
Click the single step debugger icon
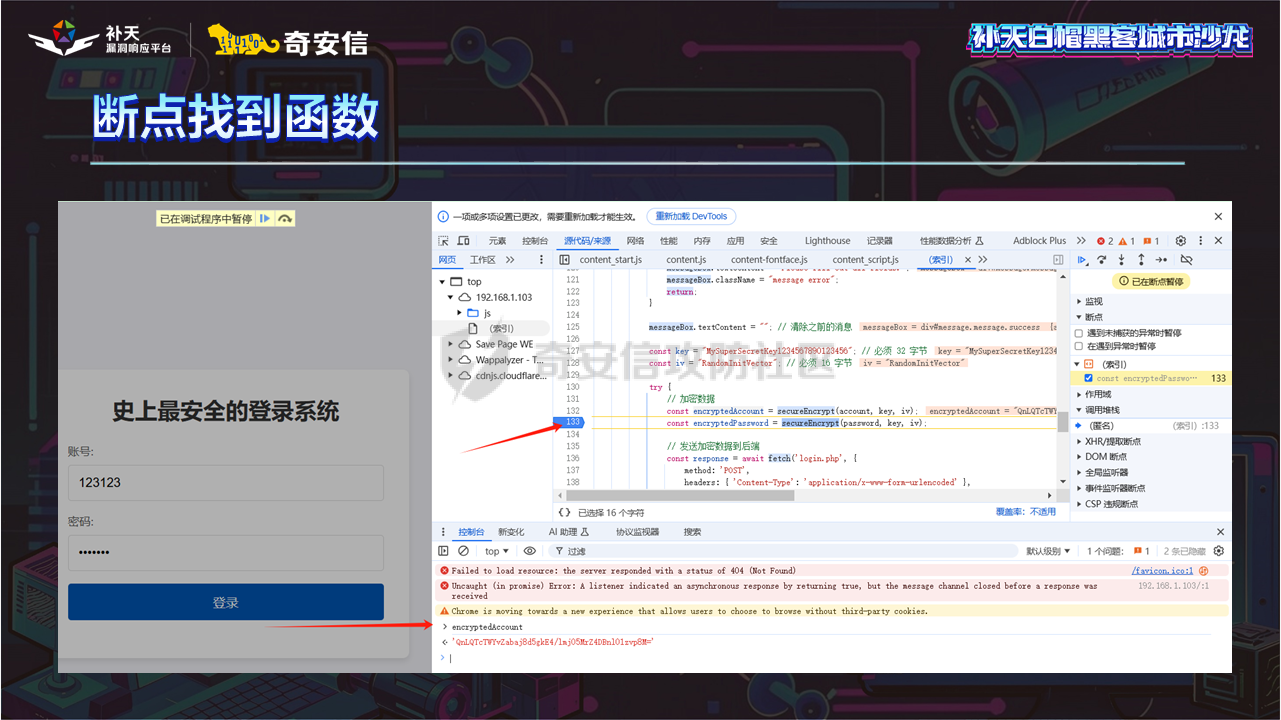[1161, 260]
